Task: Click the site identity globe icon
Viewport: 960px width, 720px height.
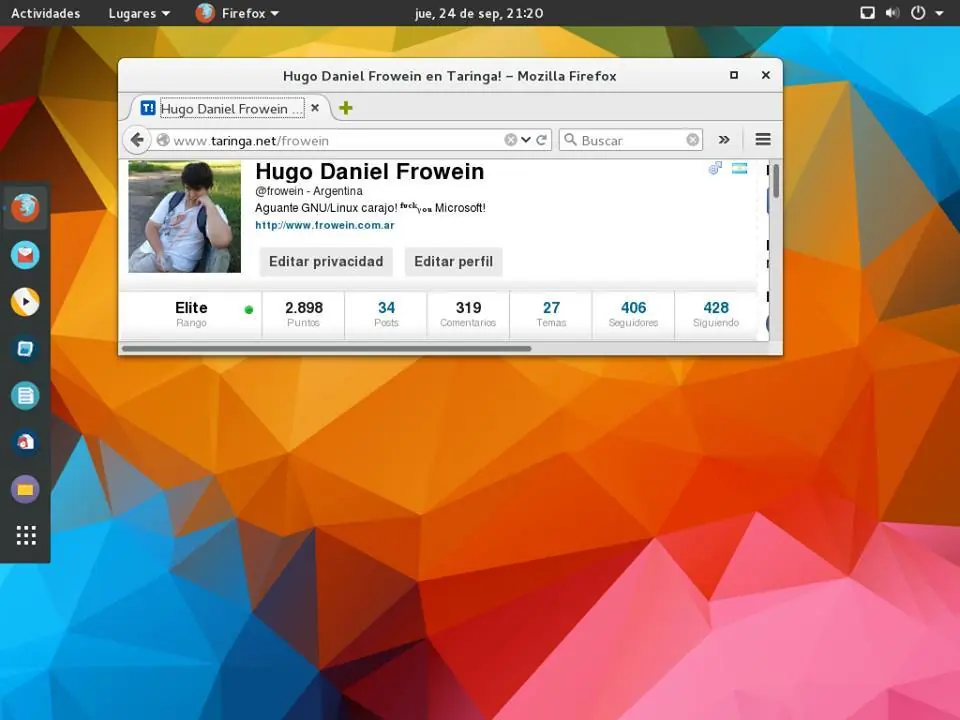Action: tap(163, 140)
